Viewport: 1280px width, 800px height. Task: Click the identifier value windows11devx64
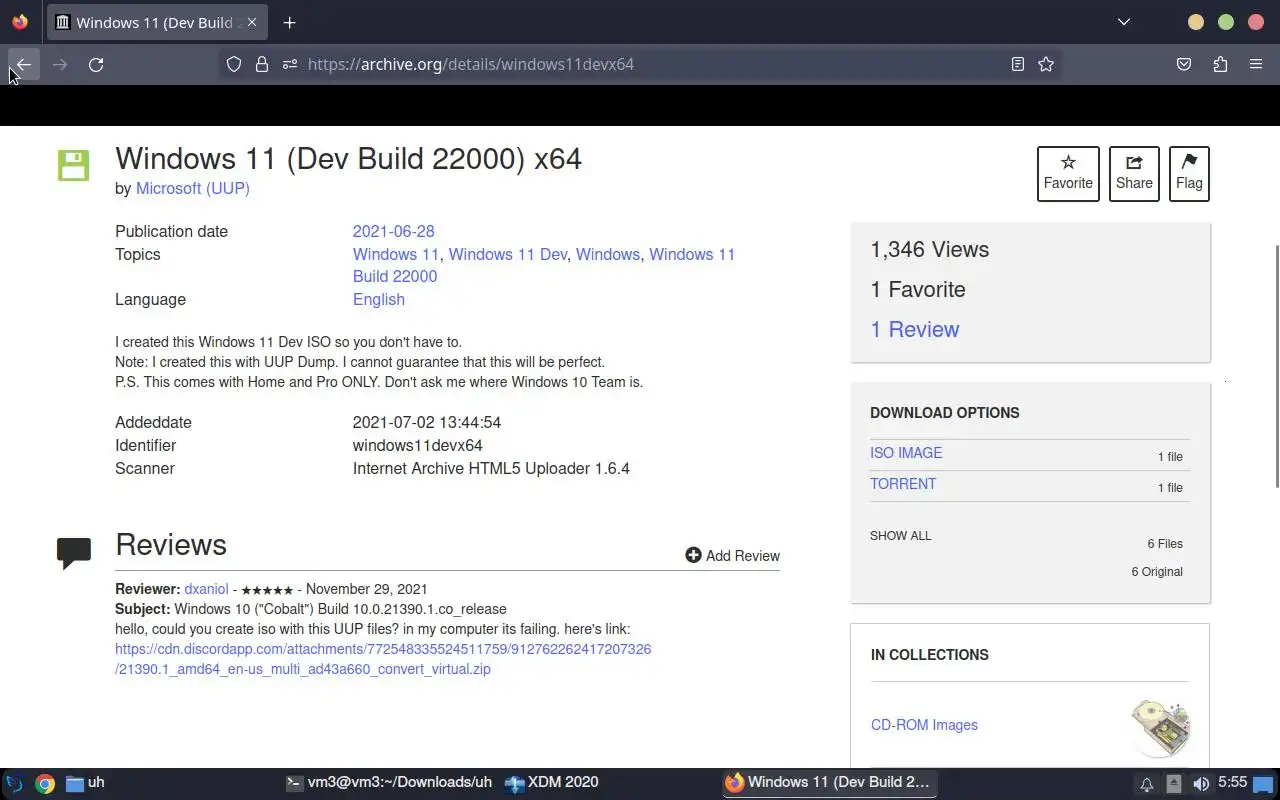pyautogui.click(x=418, y=445)
